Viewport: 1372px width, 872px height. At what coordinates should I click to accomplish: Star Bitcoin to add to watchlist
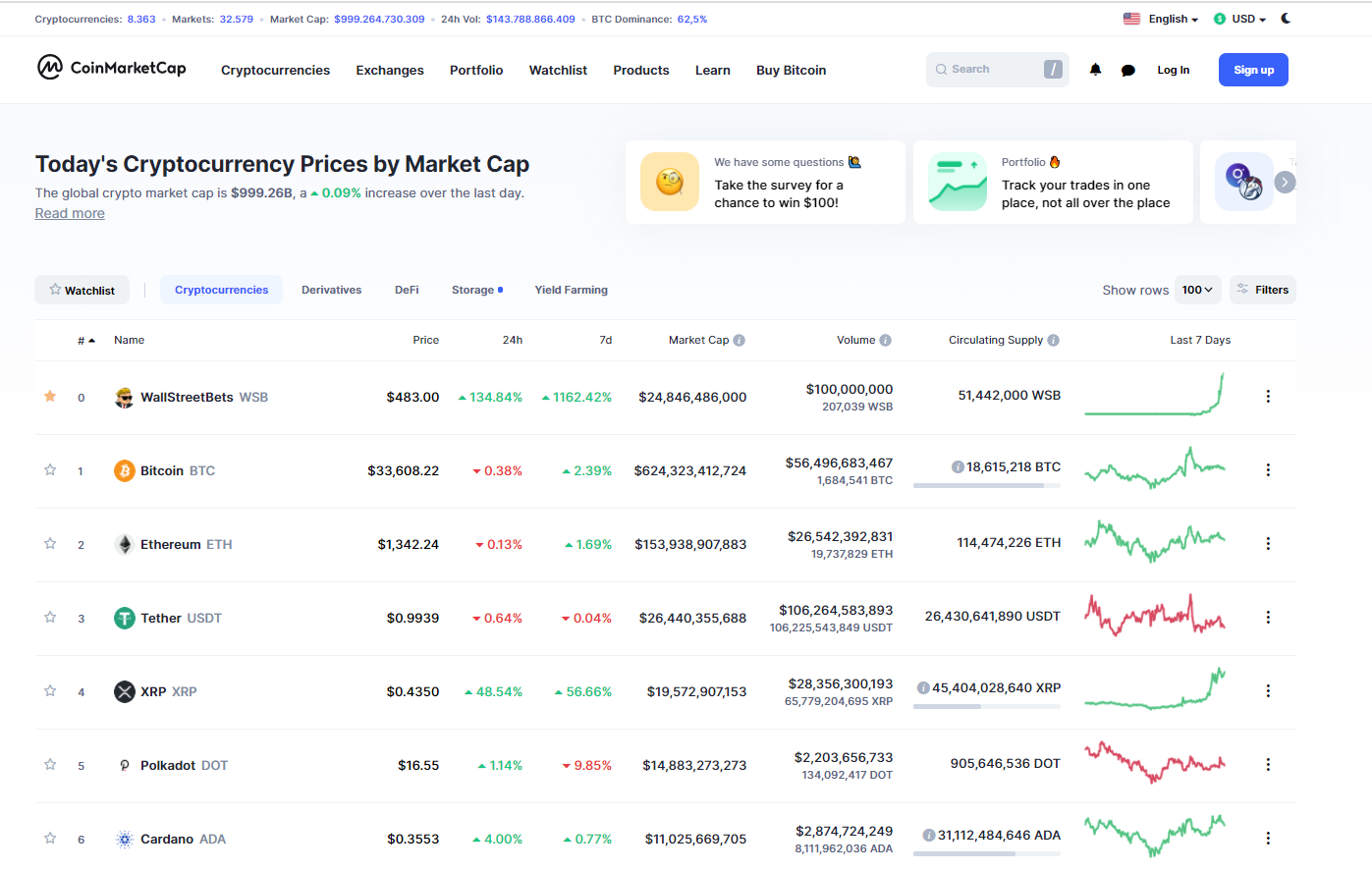(x=50, y=470)
